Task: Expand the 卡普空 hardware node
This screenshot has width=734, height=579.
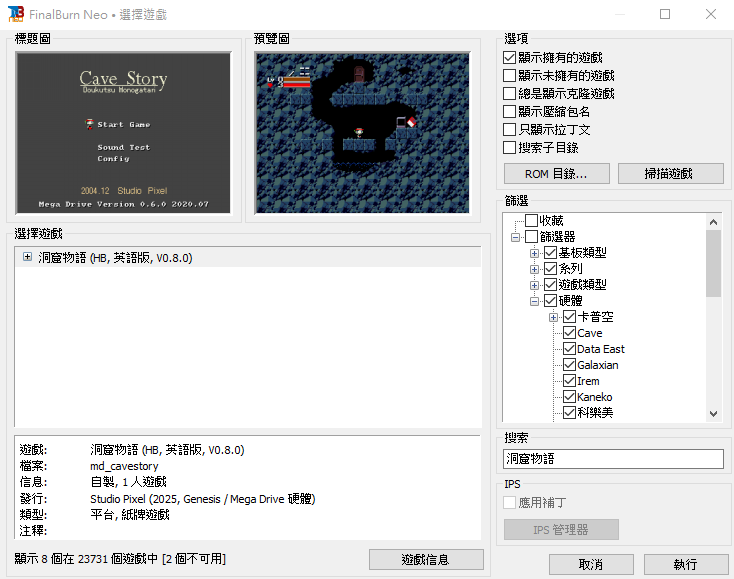Action: click(553, 317)
